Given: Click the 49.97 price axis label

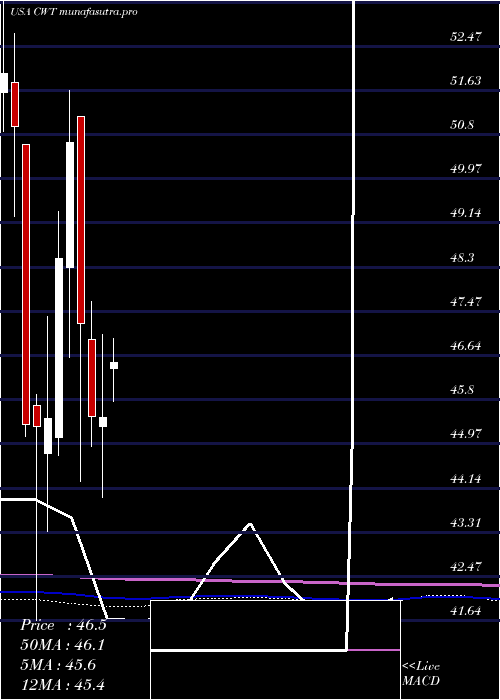Looking at the screenshot, I should [x=466, y=169].
